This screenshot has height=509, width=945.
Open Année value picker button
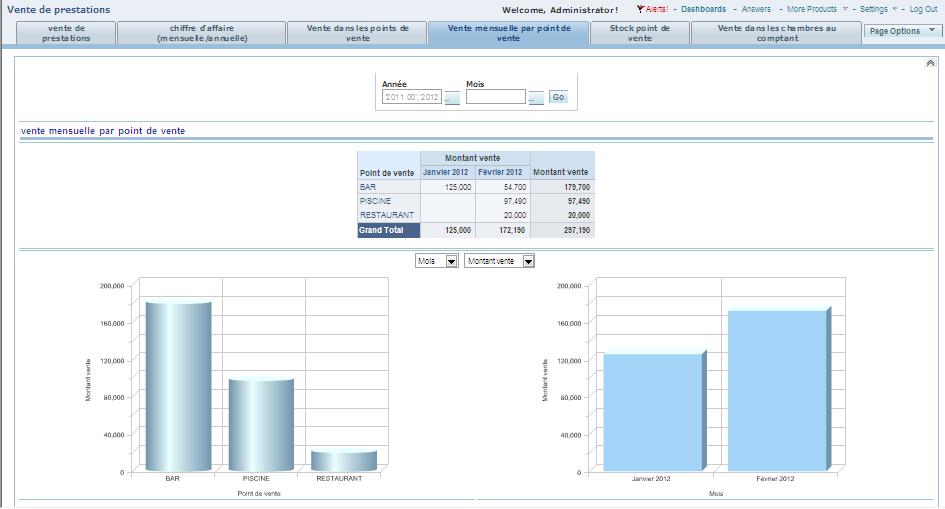[x=452, y=98]
